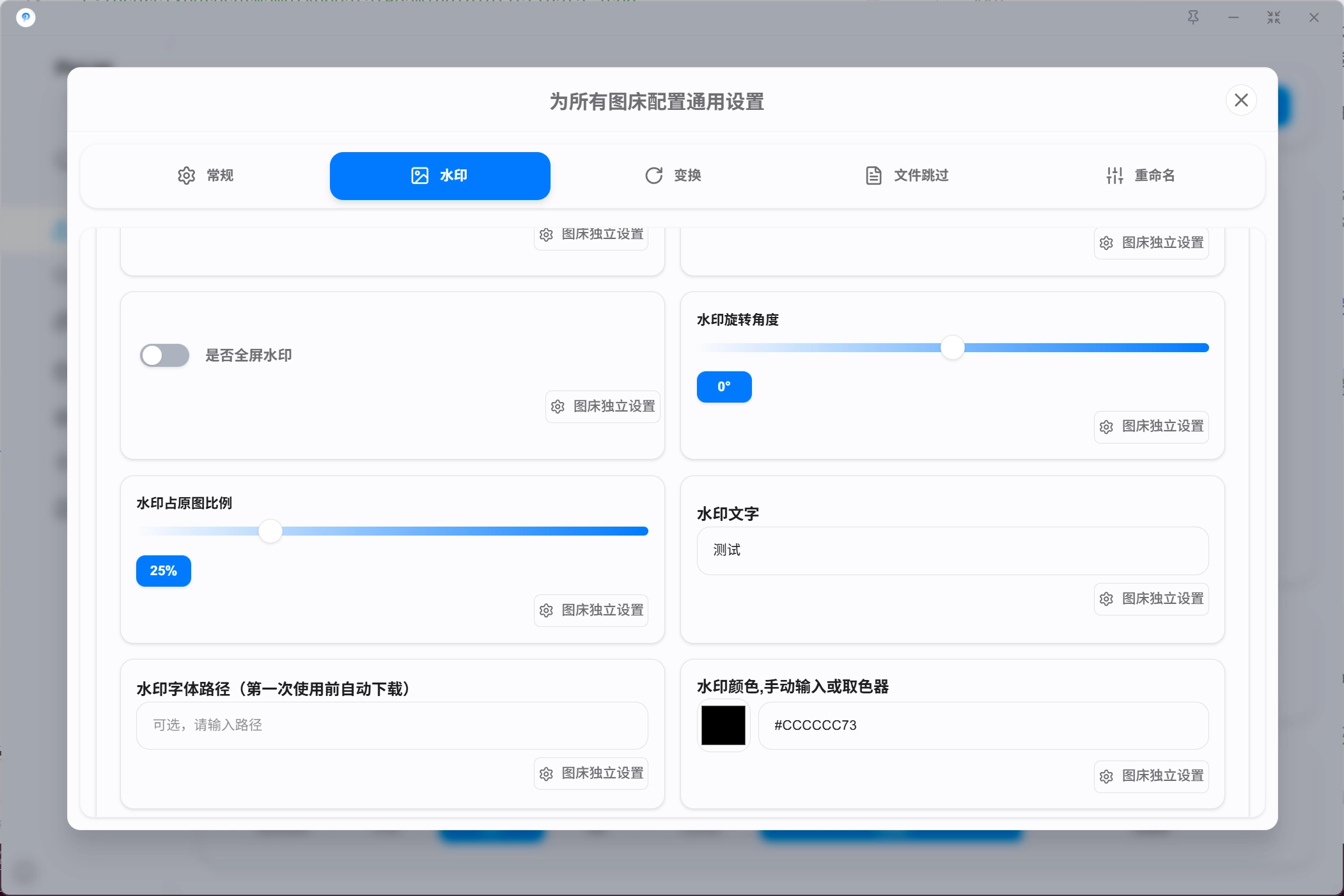
Task: Go to the 文件跳过 tab
Action: (907, 176)
